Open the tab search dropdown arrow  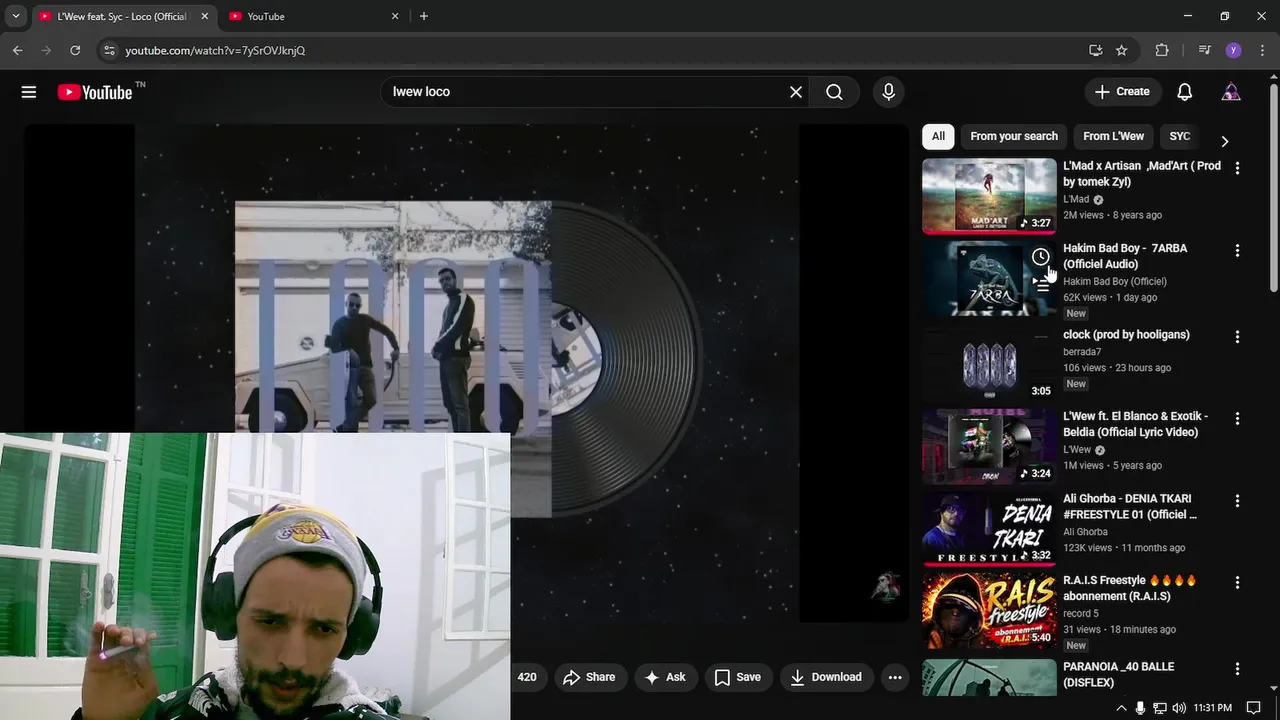tap(15, 16)
